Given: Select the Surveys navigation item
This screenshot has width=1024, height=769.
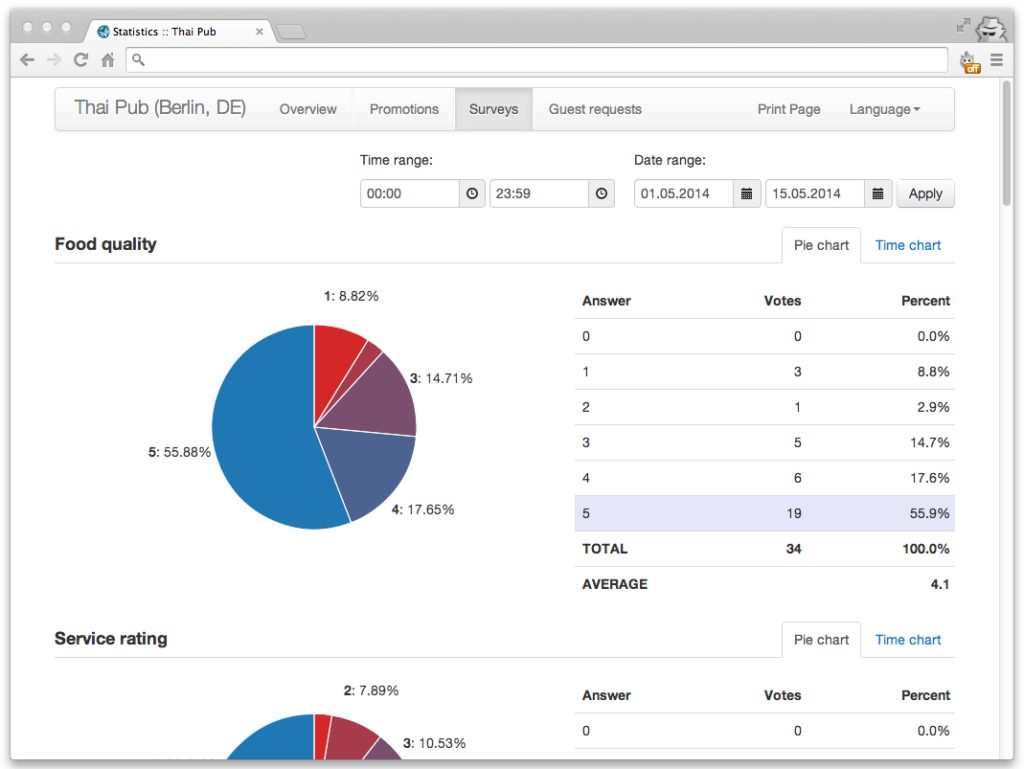Looking at the screenshot, I should [493, 109].
